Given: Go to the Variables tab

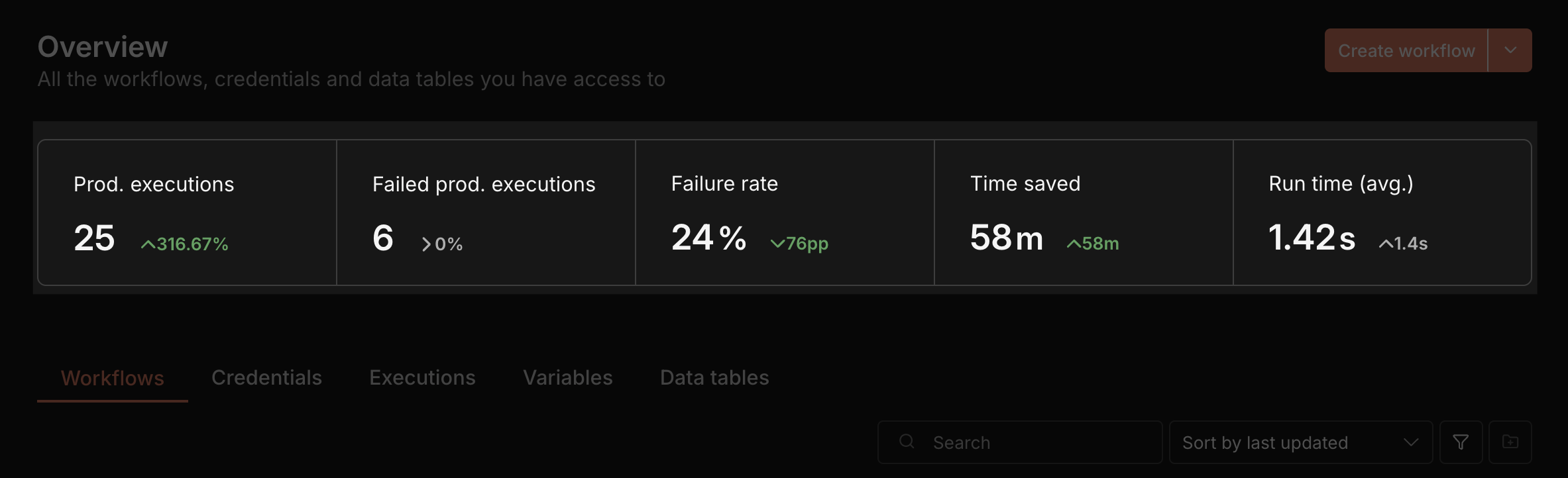Looking at the screenshot, I should 567,378.
